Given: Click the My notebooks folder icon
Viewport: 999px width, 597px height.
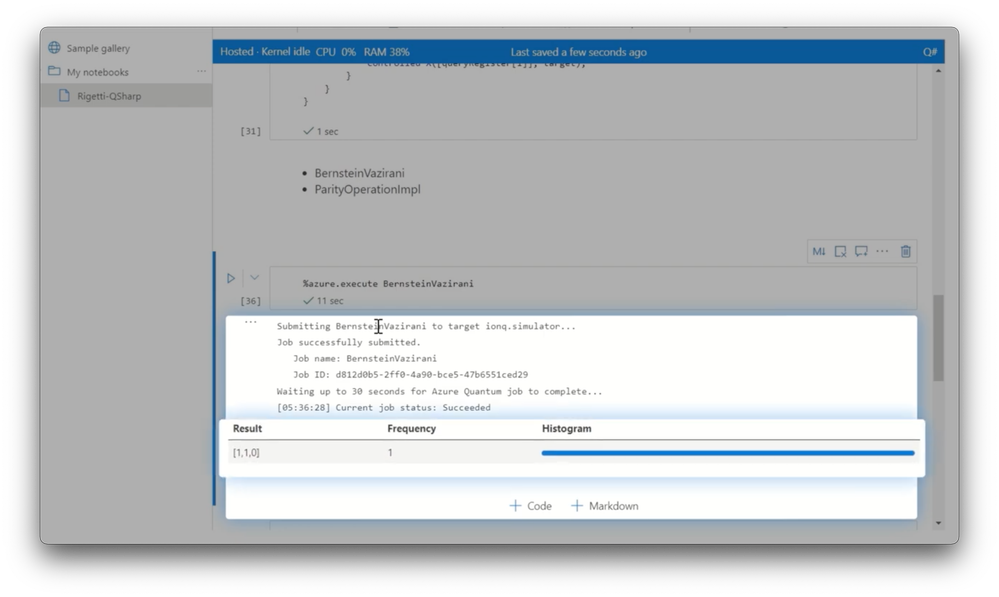Looking at the screenshot, I should [54, 71].
